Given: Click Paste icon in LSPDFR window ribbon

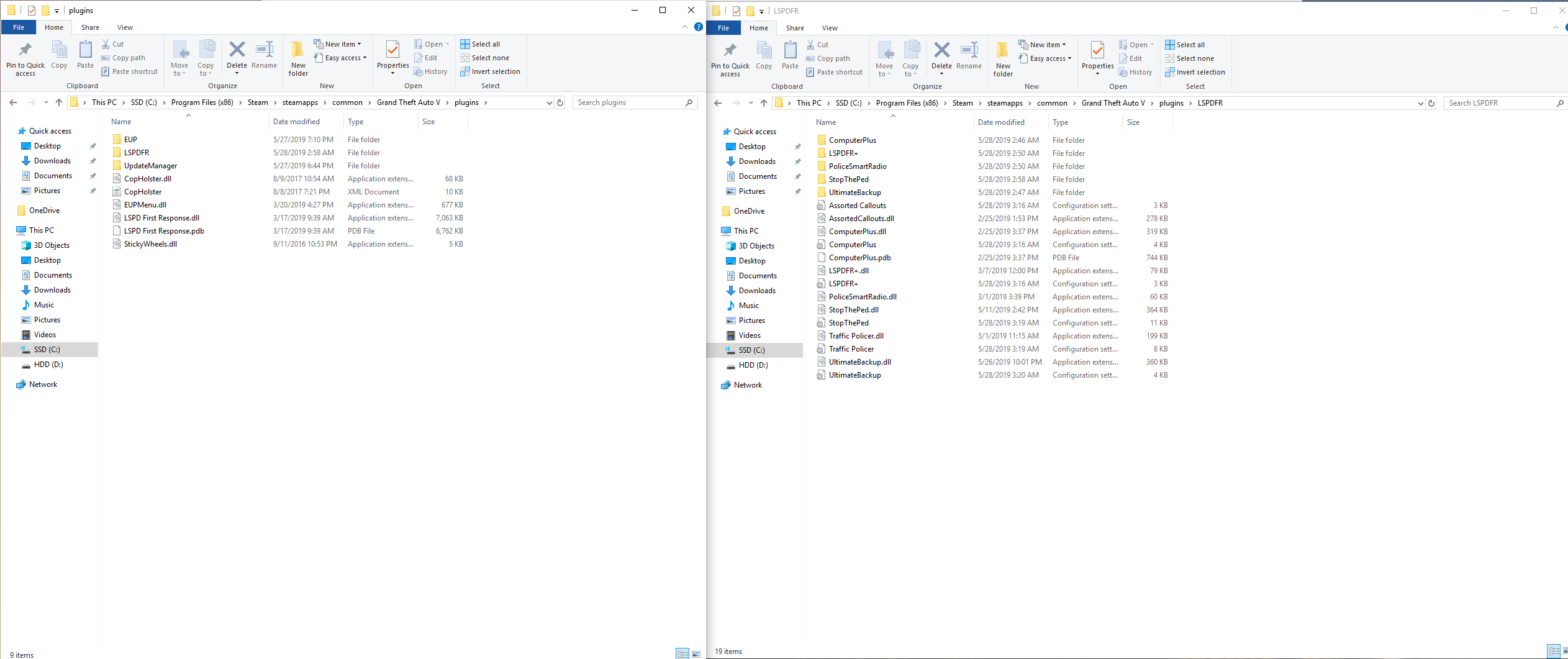Looking at the screenshot, I should 790,55.
